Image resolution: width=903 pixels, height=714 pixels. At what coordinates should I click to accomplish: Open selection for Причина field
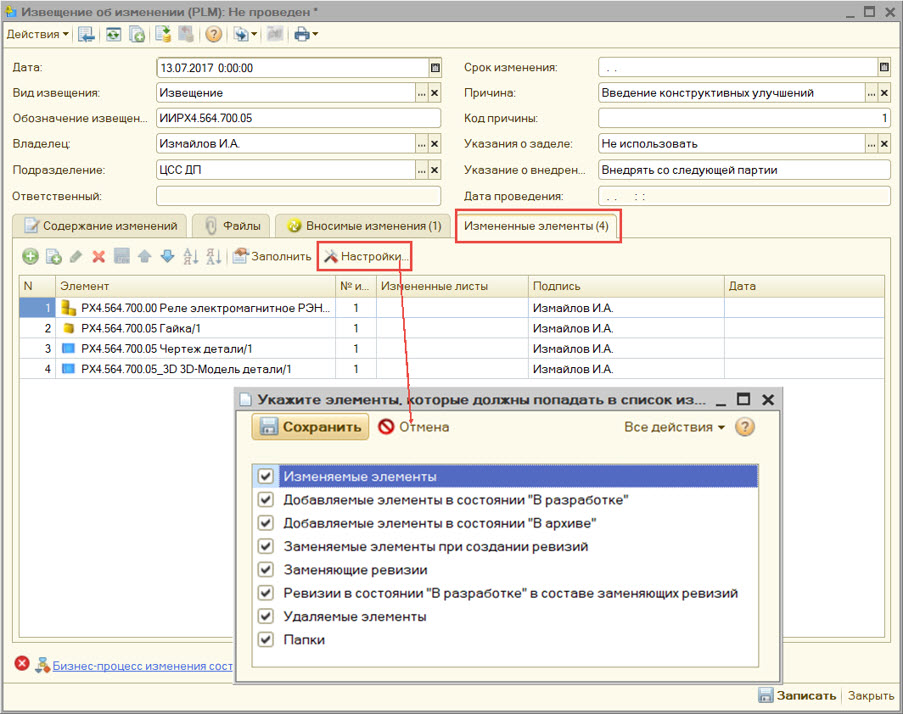pyautogui.click(x=871, y=93)
